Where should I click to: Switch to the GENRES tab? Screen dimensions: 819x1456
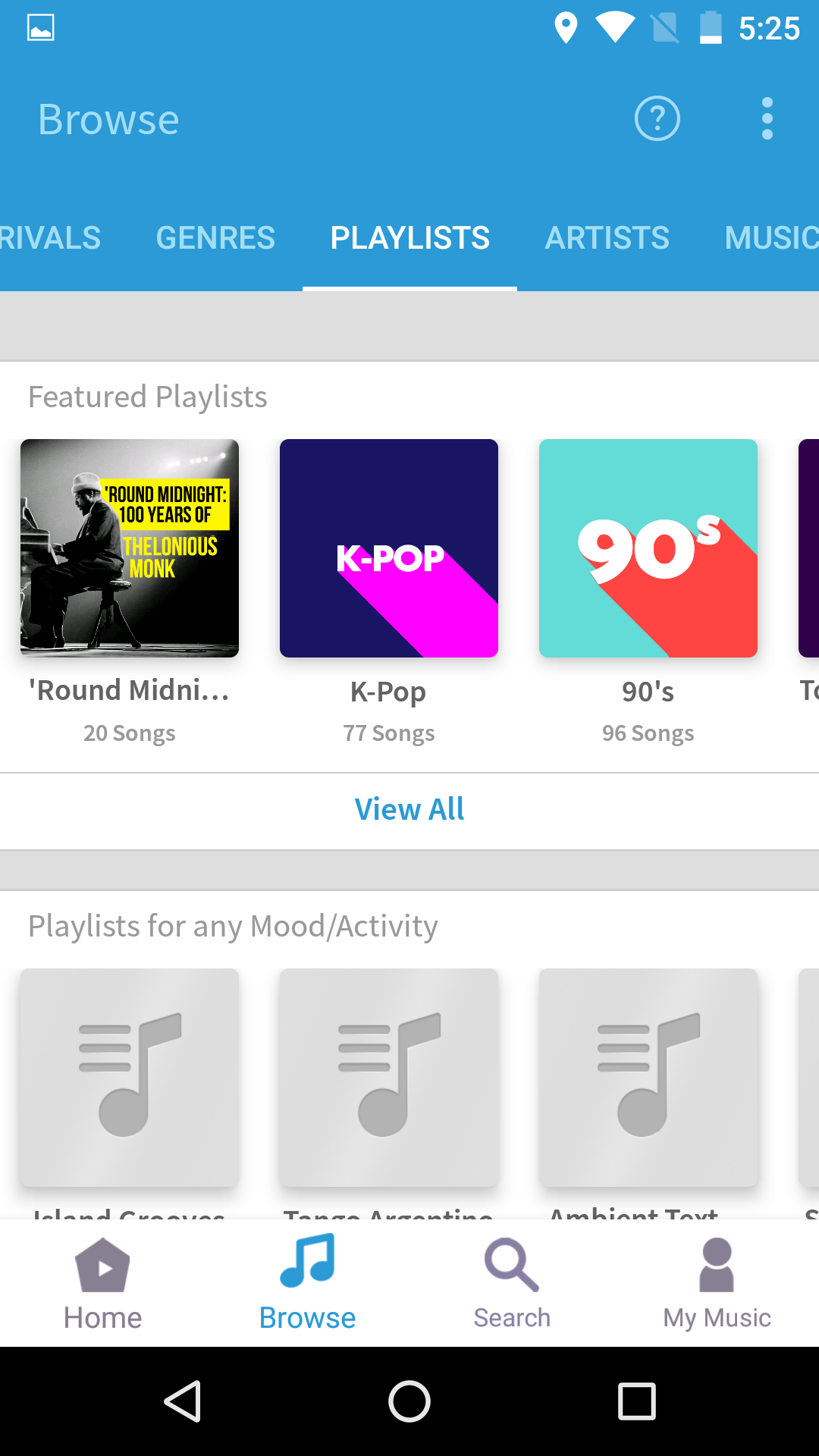click(x=215, y=237)
